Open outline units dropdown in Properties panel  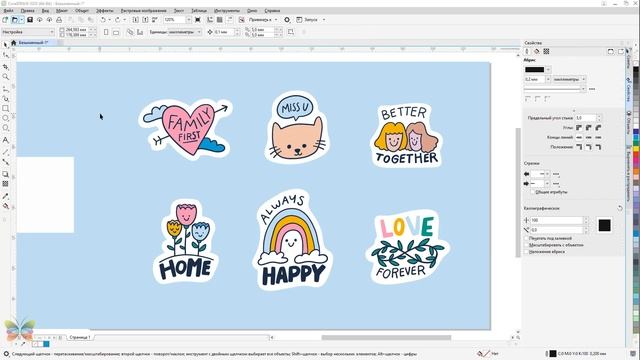click(x=584, y=79)
